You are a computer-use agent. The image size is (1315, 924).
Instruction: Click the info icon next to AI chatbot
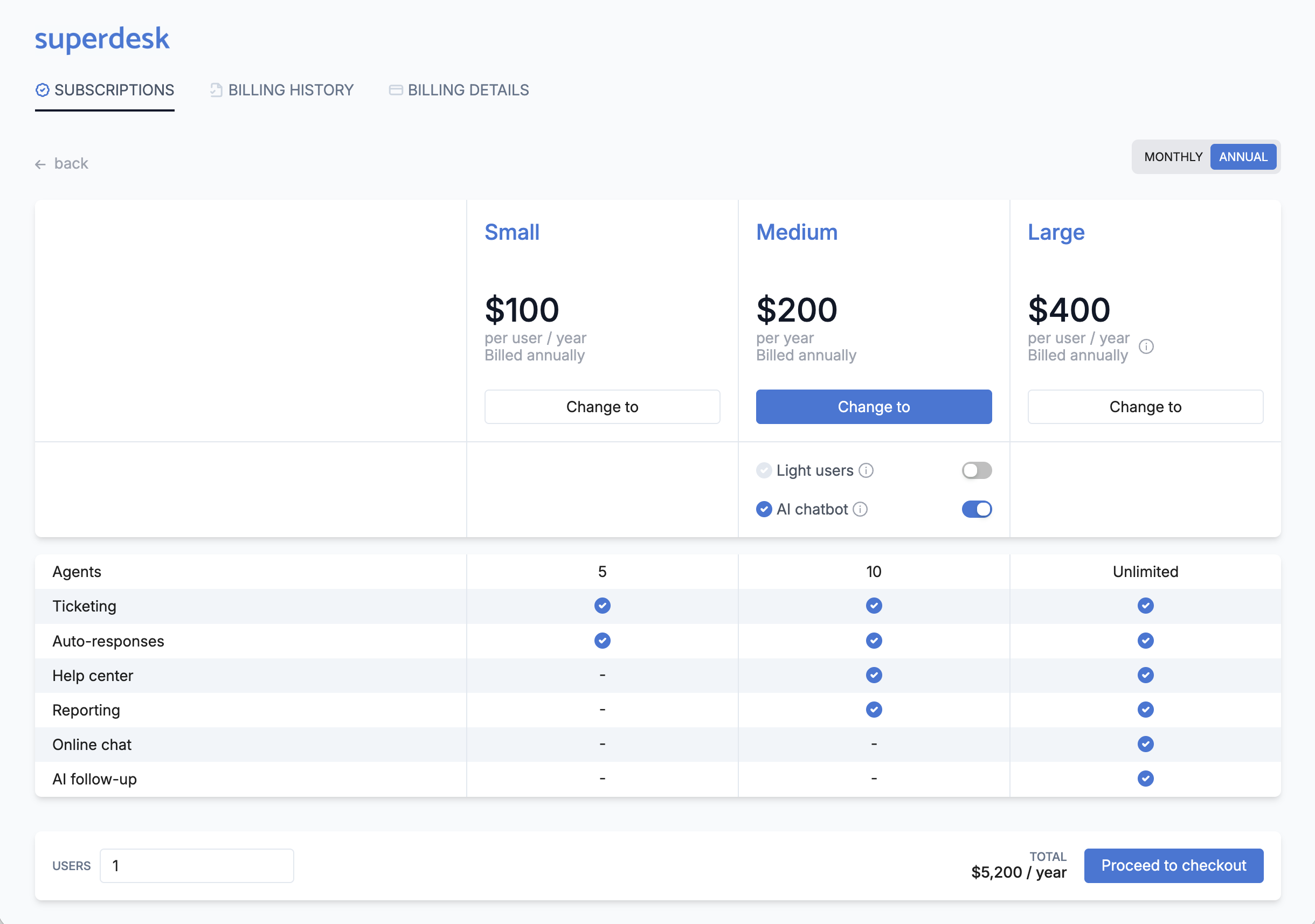[860, 510]
